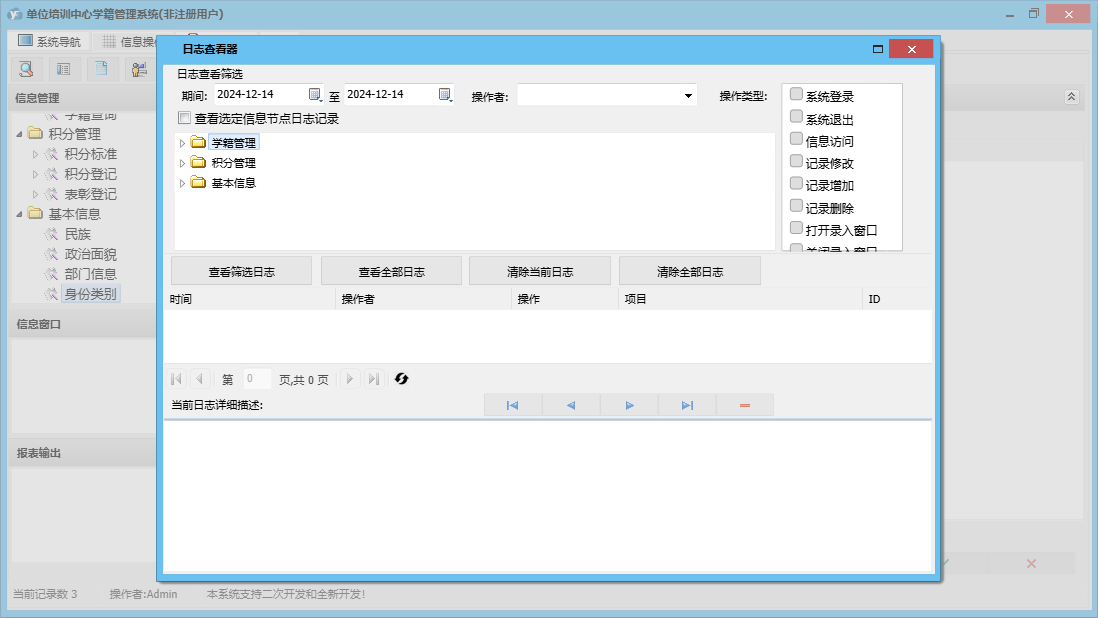Check the 打开录入窗口 operation type
This screenshot has width=1098, height=618.
pos(796,228)
